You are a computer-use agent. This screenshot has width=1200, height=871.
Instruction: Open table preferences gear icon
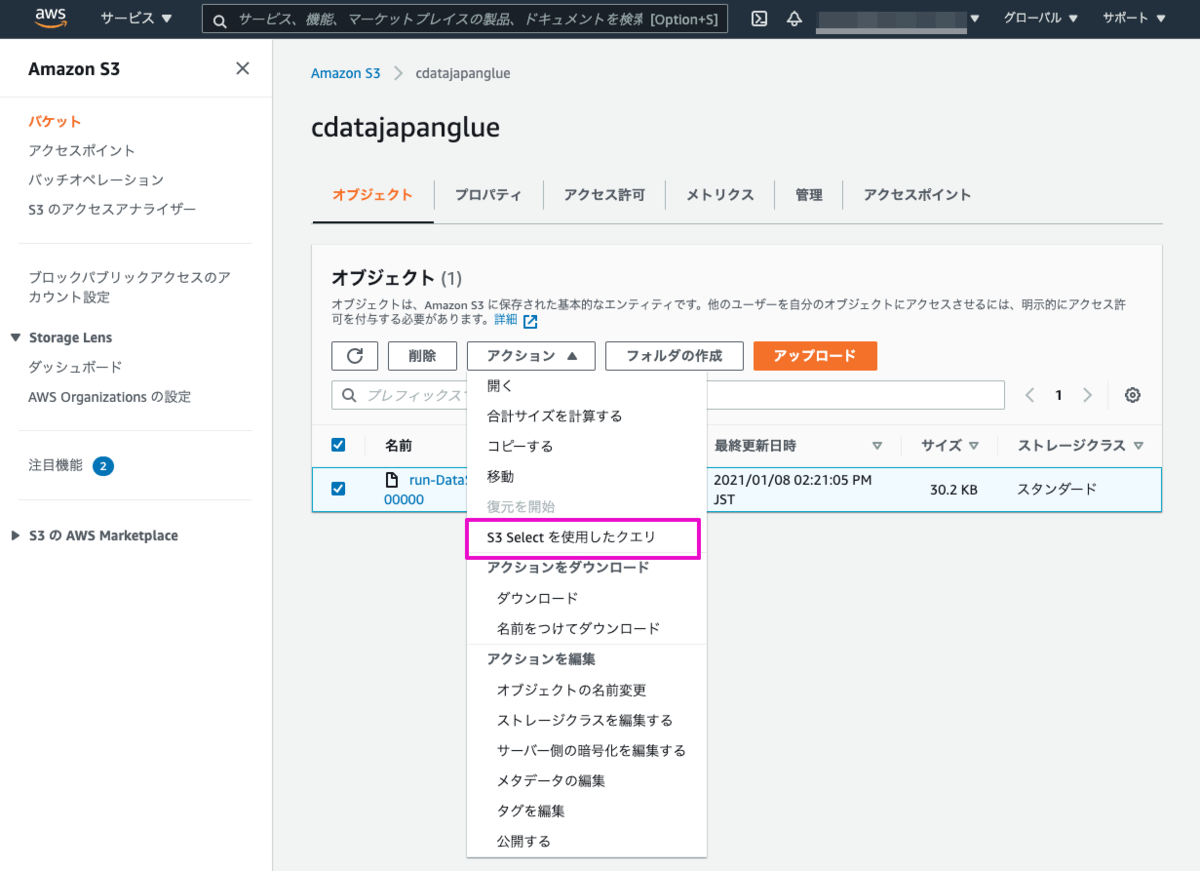tap(1132, 395)
